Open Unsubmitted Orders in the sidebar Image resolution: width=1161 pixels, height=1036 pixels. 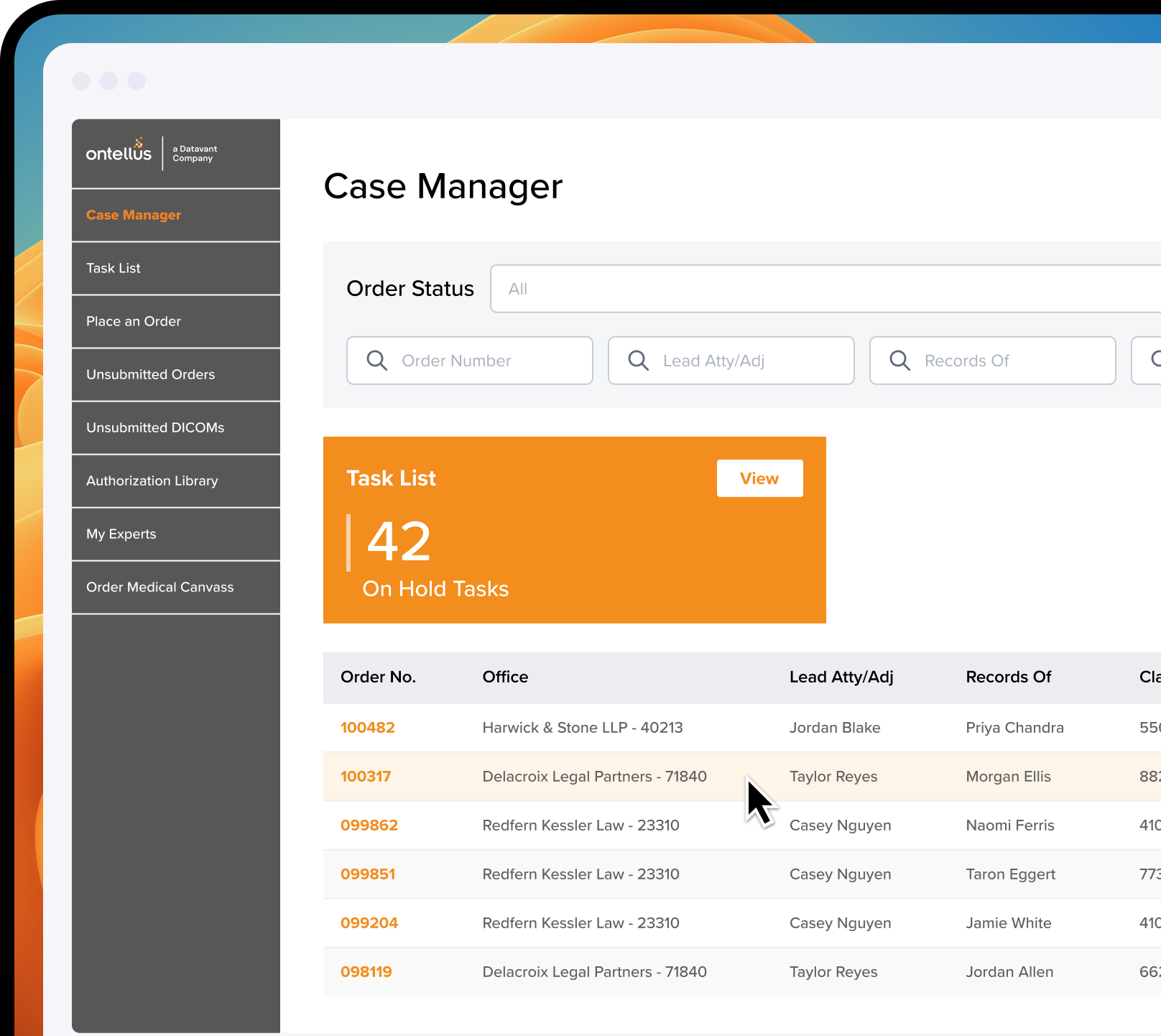[x=176, y=374]
